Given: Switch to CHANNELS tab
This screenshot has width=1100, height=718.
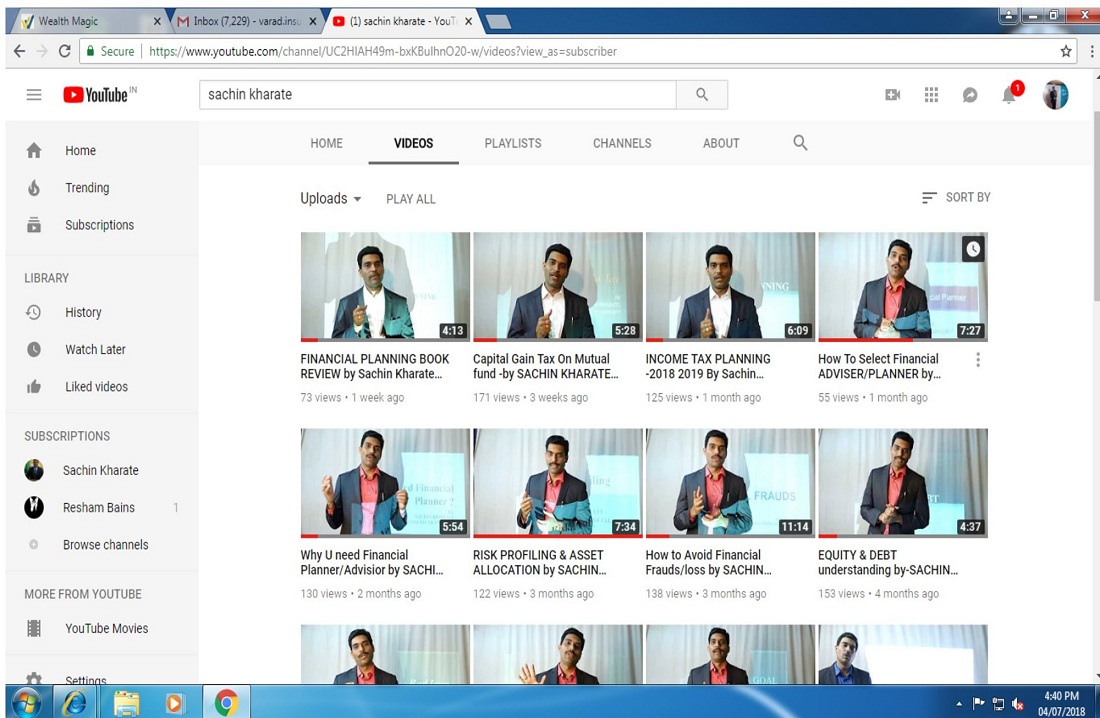Looking at the screenshot, I should click(622, 143).
